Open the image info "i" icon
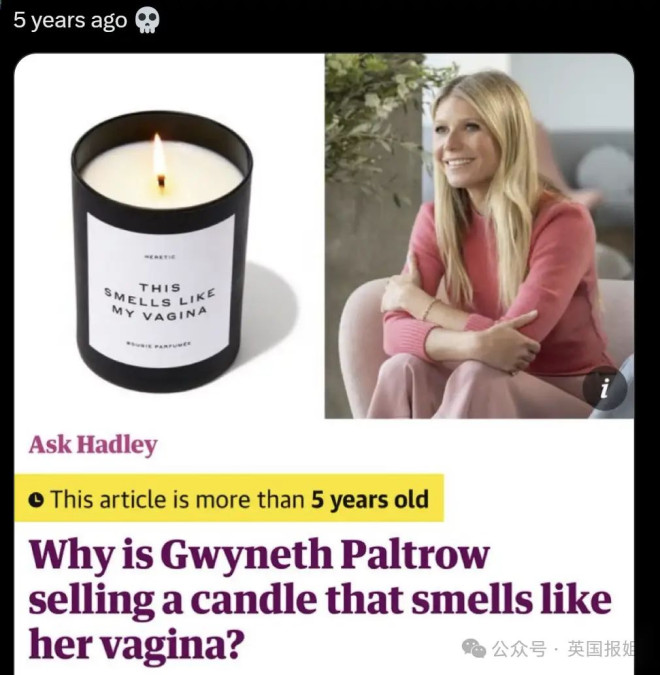The height and width of the screenshot is (675, 660). [x=605, y=388]
